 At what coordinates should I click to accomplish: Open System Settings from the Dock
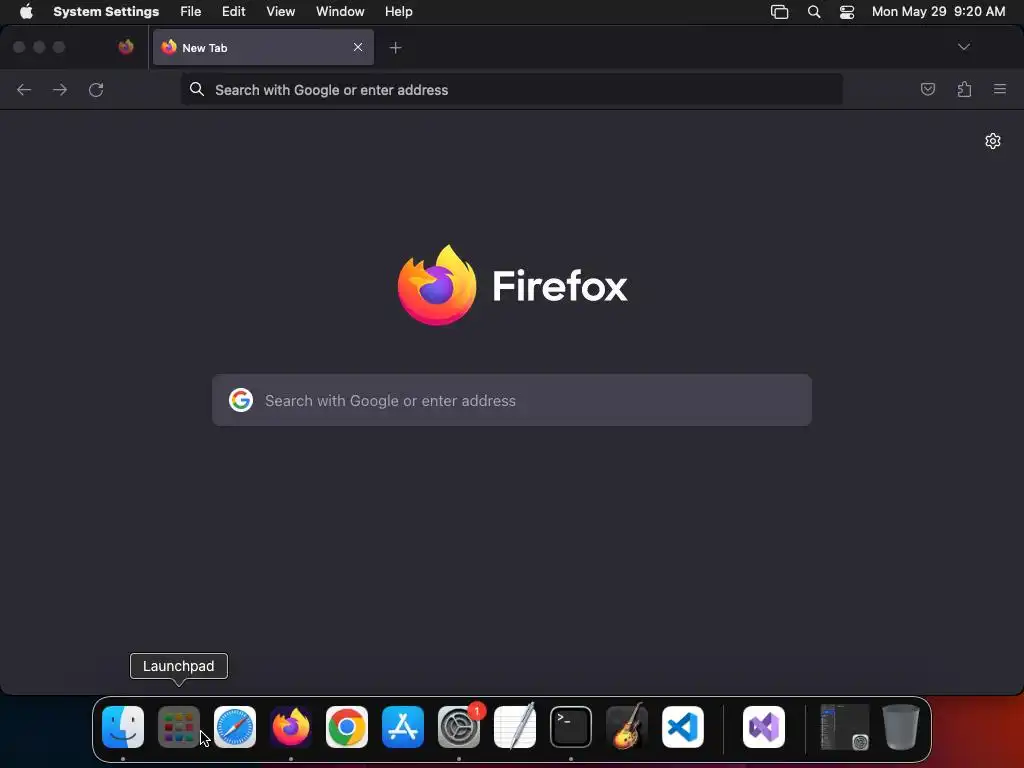coord(459,726)
